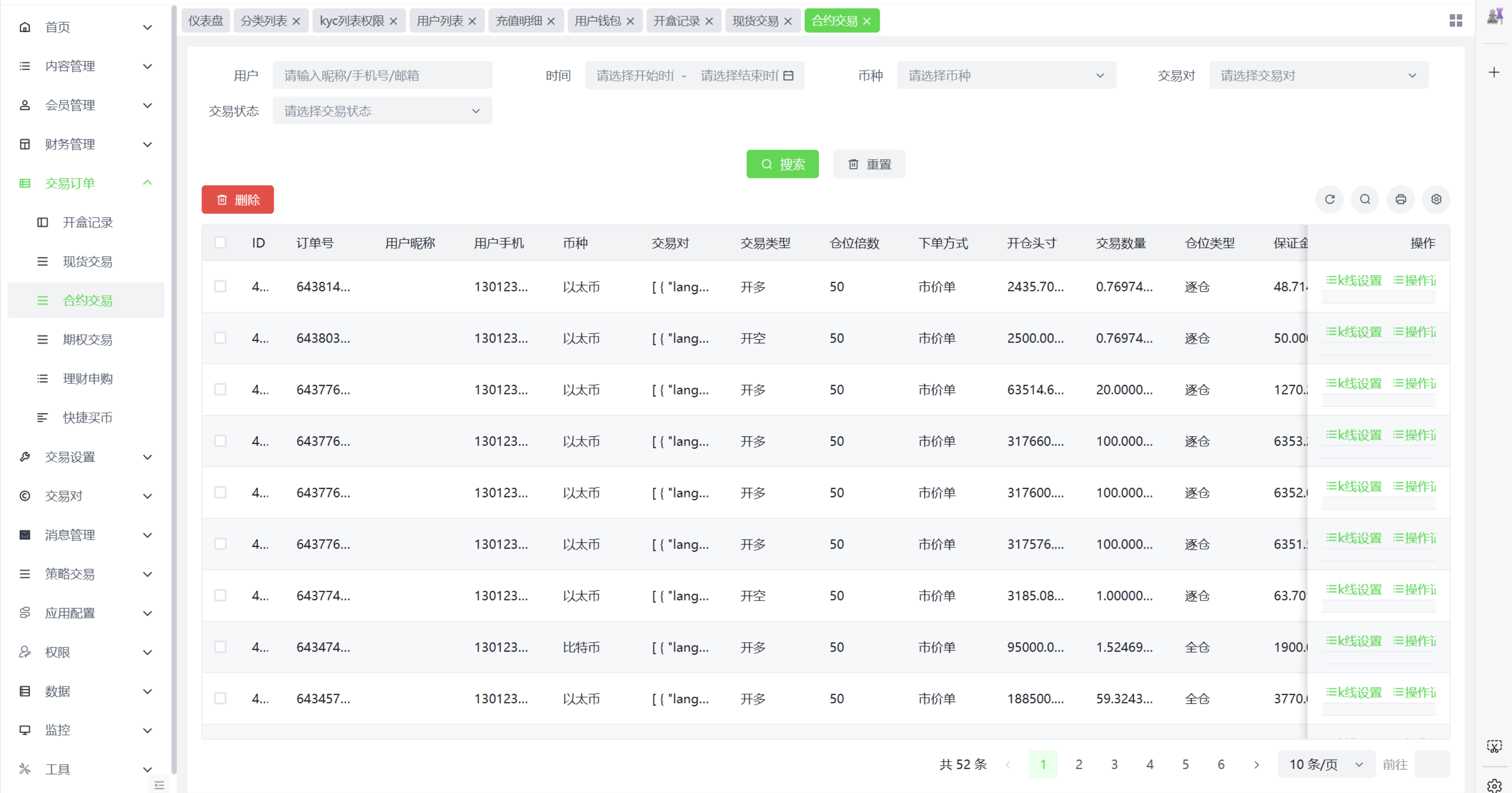Open the 10条/页 page size dropdown

[x=1325, y=764]
